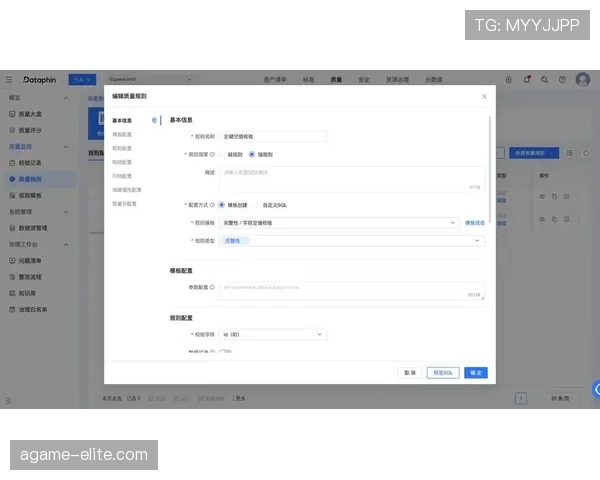Click the 规则模板 sidebar icon
This screenshot has width=600, height=480.
pyautogui.click(x=12, y=196)
